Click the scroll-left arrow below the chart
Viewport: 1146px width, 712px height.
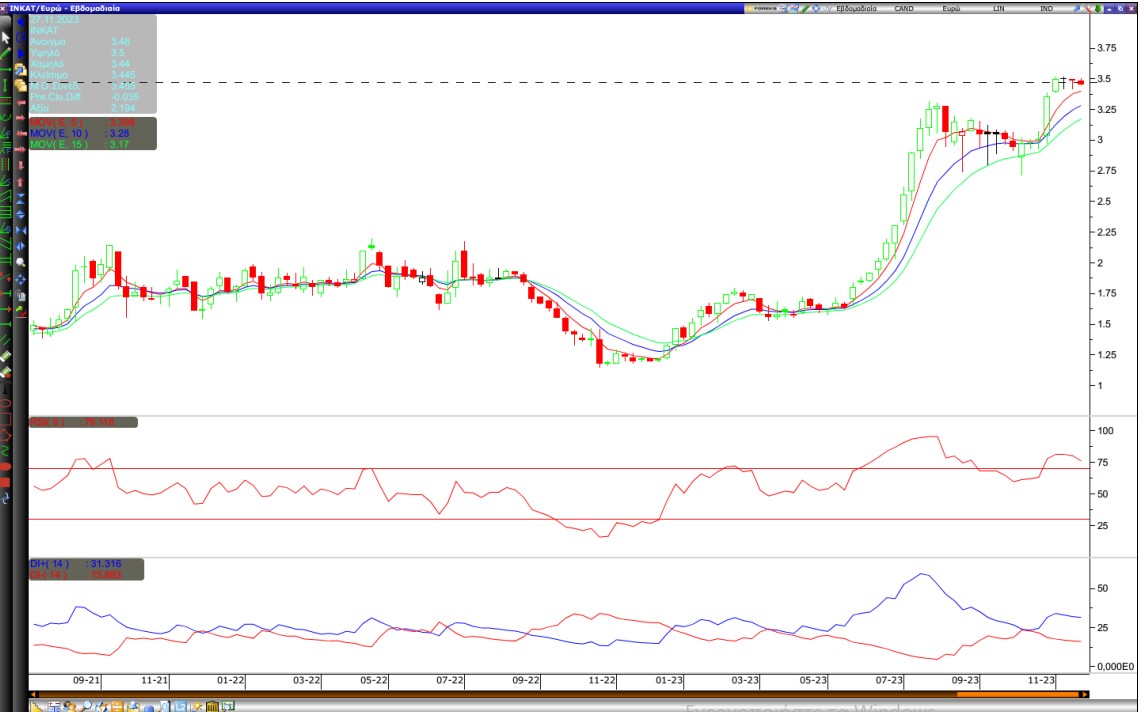pyautogui.click(x=34, y=694)
